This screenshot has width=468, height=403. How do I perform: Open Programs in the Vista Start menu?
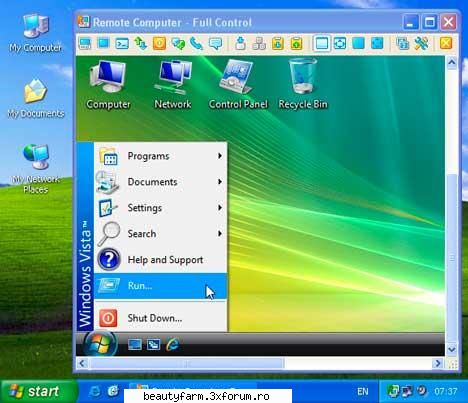[161, 156]
